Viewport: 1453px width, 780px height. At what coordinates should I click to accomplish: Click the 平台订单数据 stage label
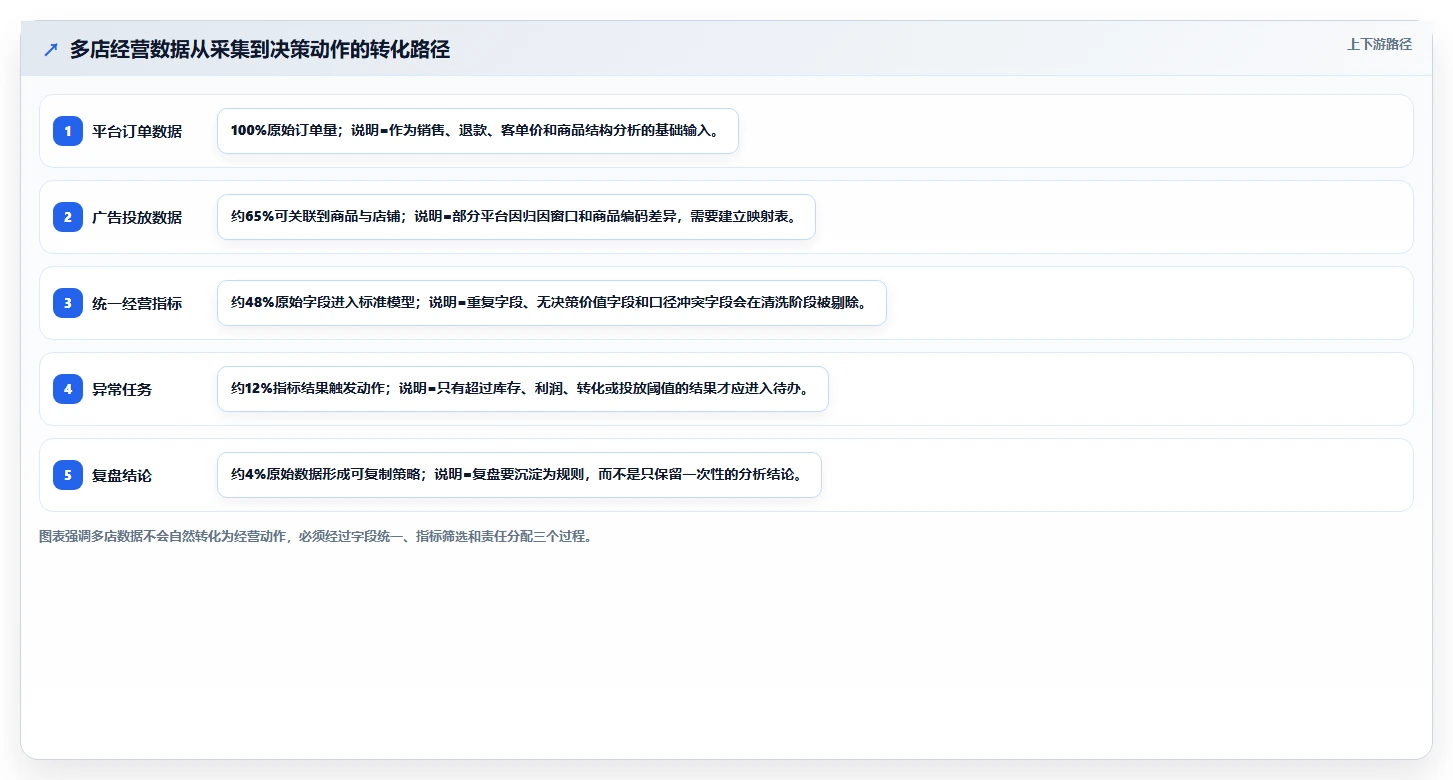point(137,131)
